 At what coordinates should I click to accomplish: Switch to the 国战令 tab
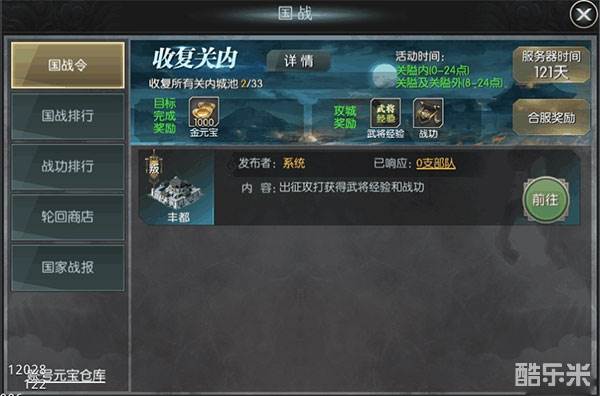[68, 65]
